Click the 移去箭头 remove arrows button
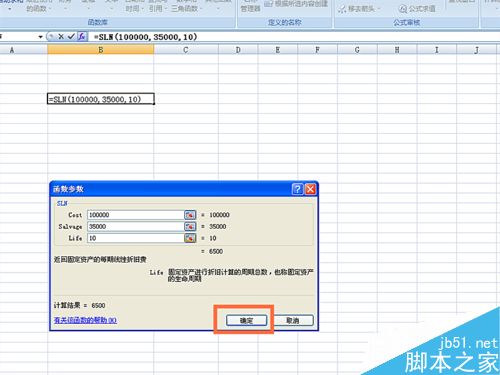The width and height of the screenshot is (500, 375). pyautogui.click(x=358, y=9)
